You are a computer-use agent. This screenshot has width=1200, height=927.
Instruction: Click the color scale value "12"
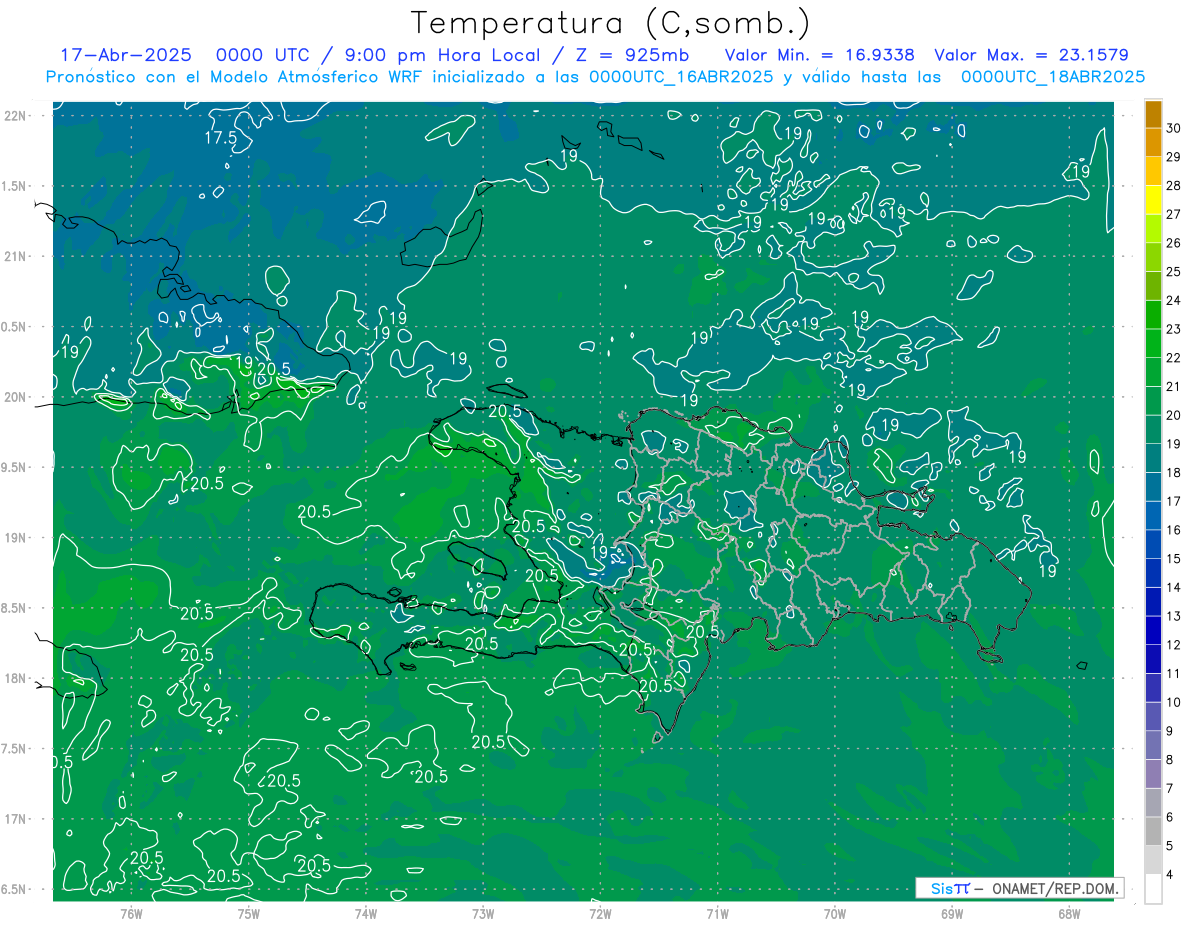(1174, 645)
